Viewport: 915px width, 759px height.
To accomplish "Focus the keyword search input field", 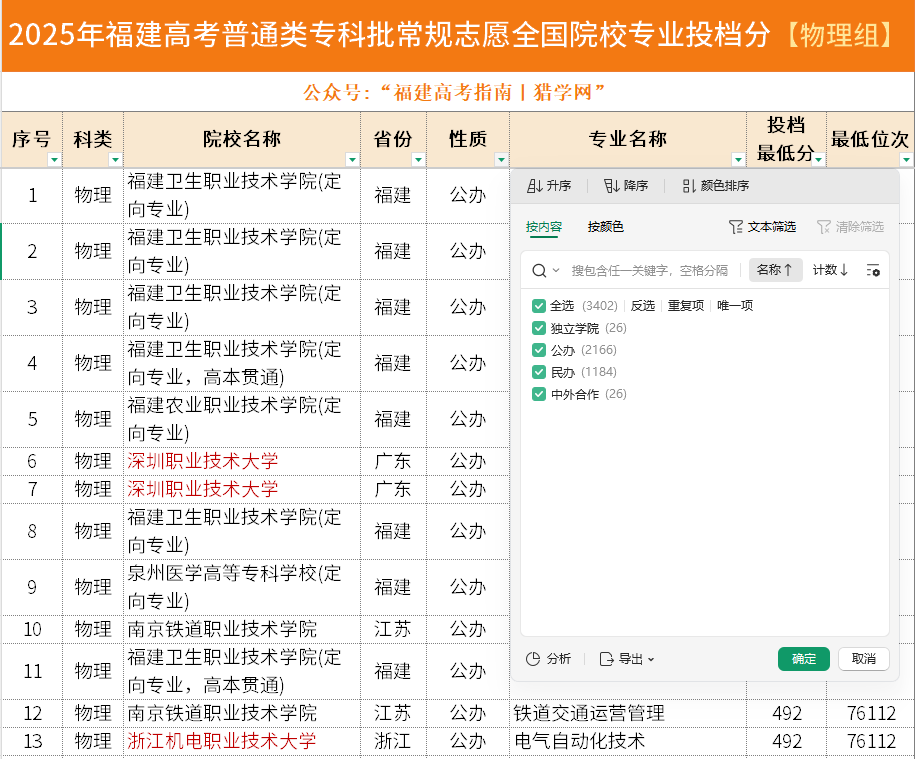I will pos(649,271).
